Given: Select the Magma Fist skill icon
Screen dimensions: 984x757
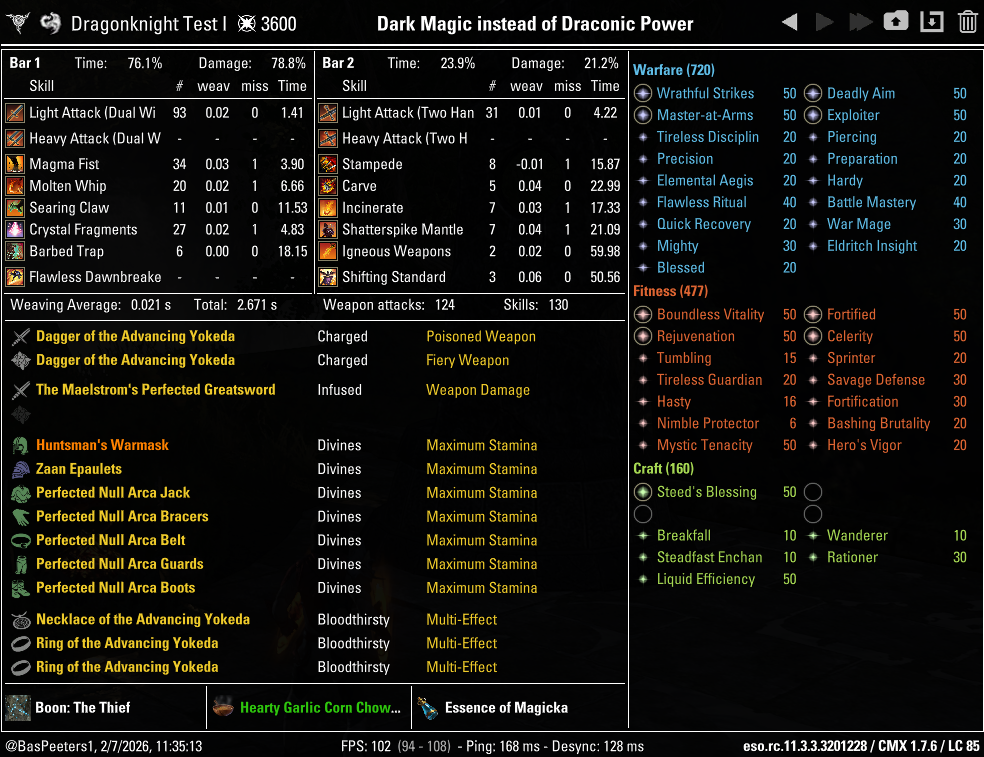Looking at the screenshot, I should (x=16, y=163).
